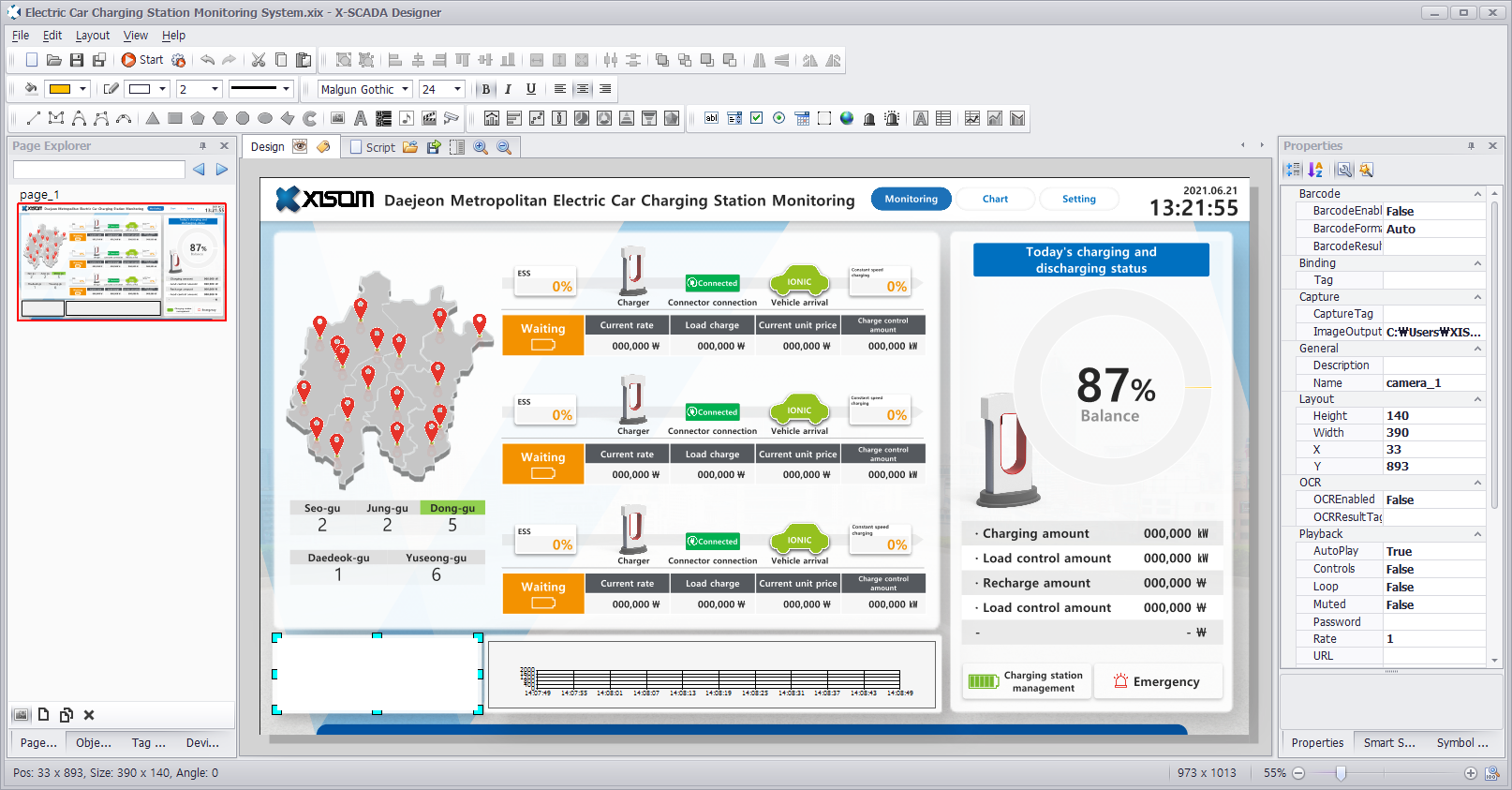
Task: Align text to the left
Action: pos(559,89)
